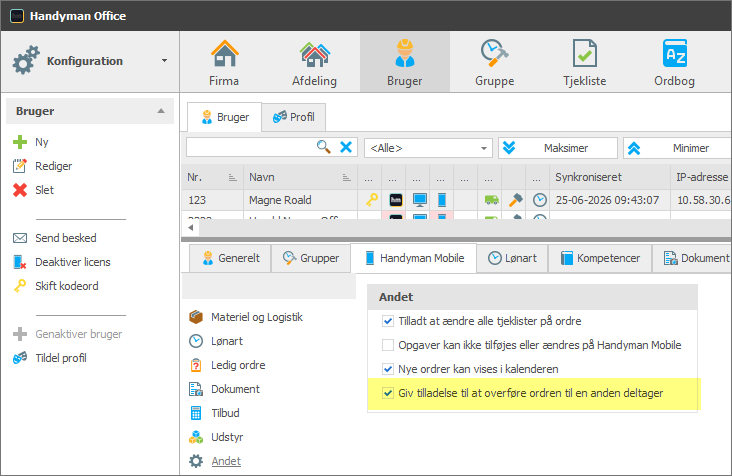Click Slet to delete the user
This screenshot has height=476, width=732.
(33, 190)
